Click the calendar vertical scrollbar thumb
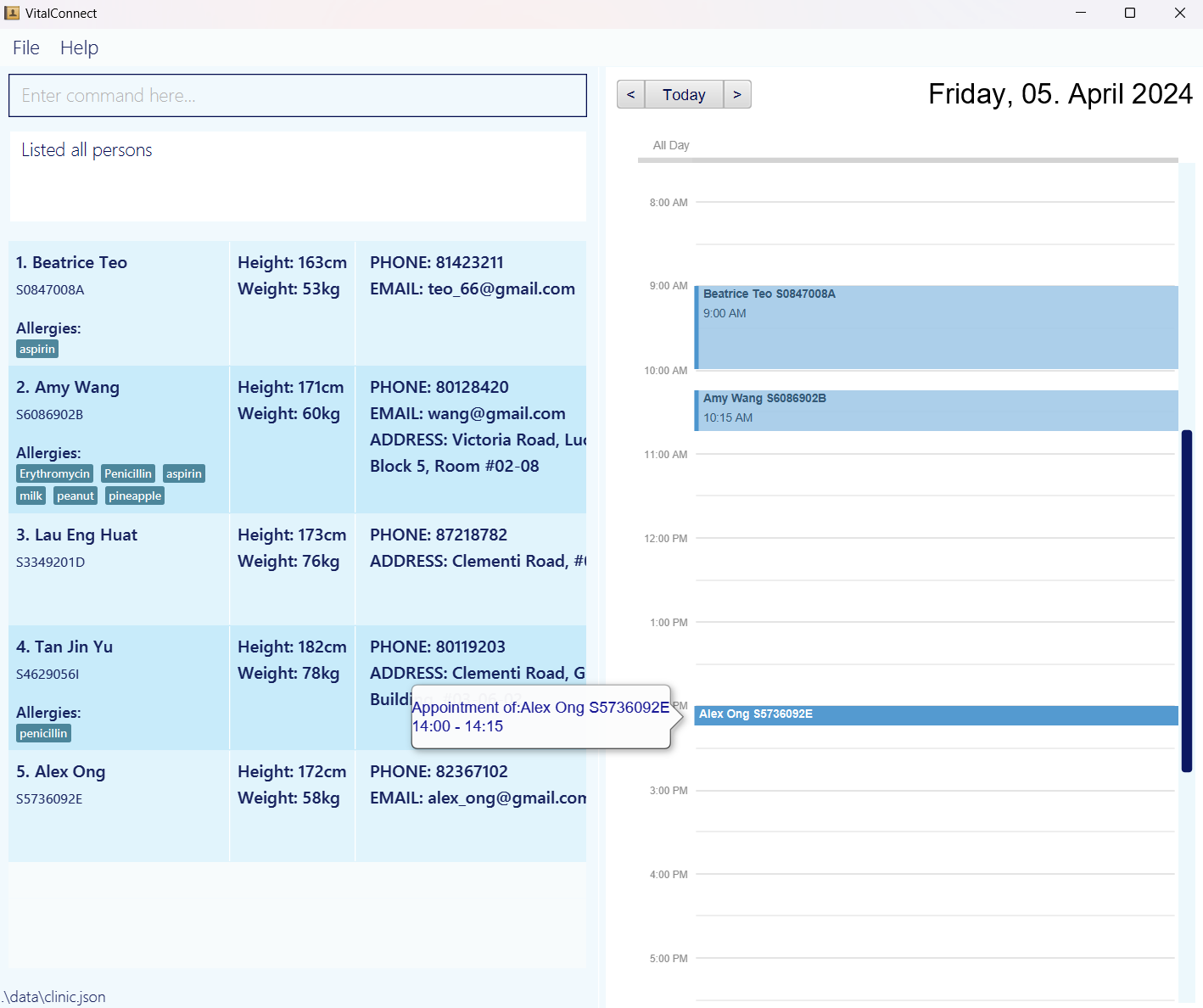This screenshot has height=1008, width=1203. [1187, 601]
